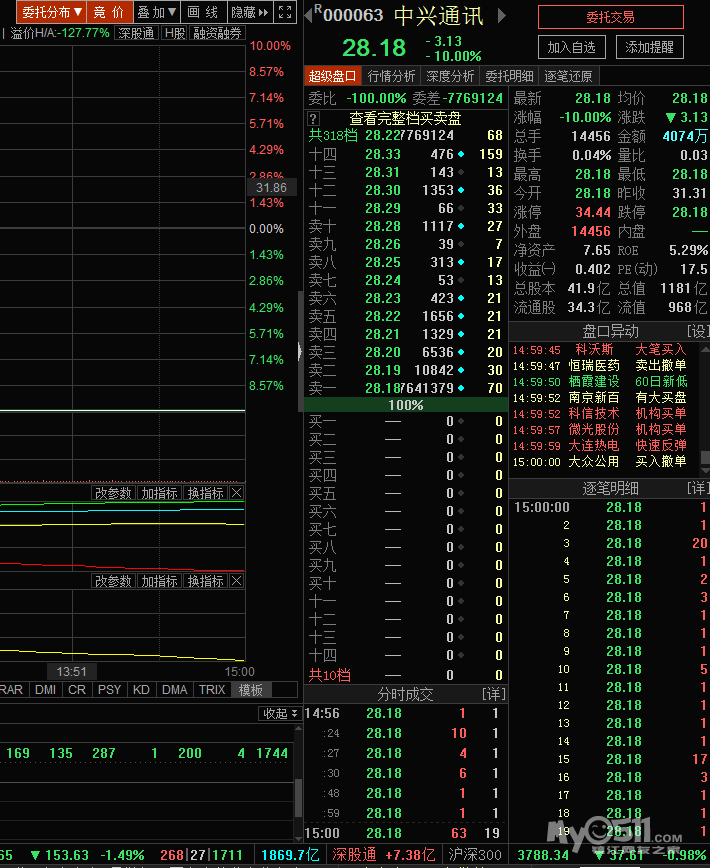
Task: Click 查看完整档买卖盘 to view full order book
Action: 405,118
